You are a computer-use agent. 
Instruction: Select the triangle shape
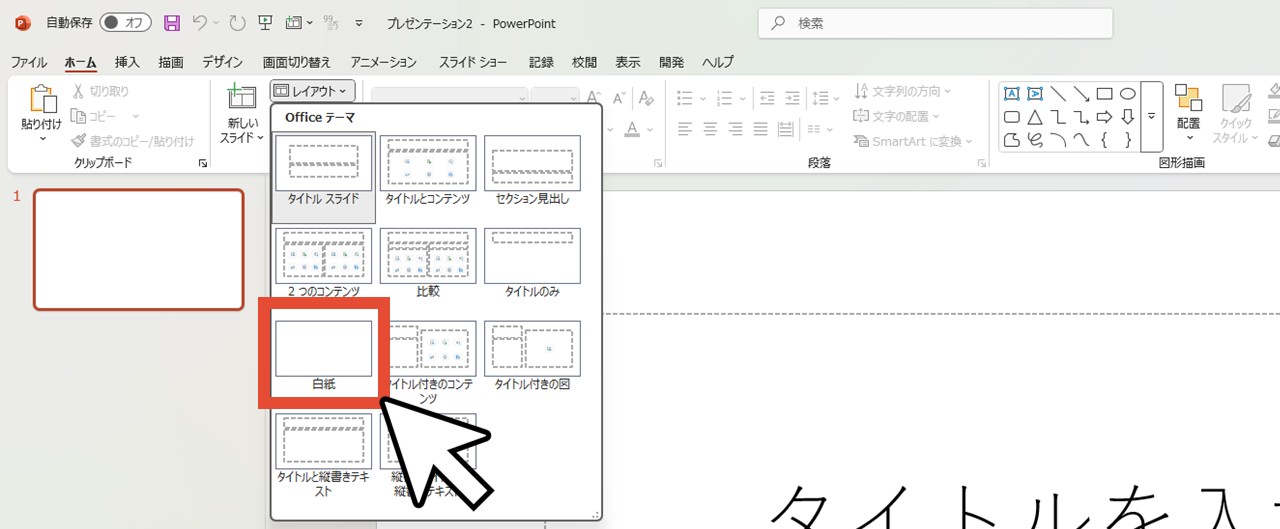click(1035, 117)
